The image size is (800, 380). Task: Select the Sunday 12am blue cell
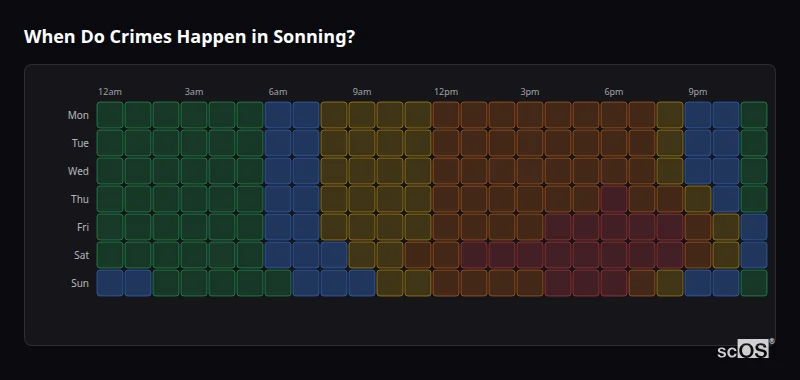[110, 283]
